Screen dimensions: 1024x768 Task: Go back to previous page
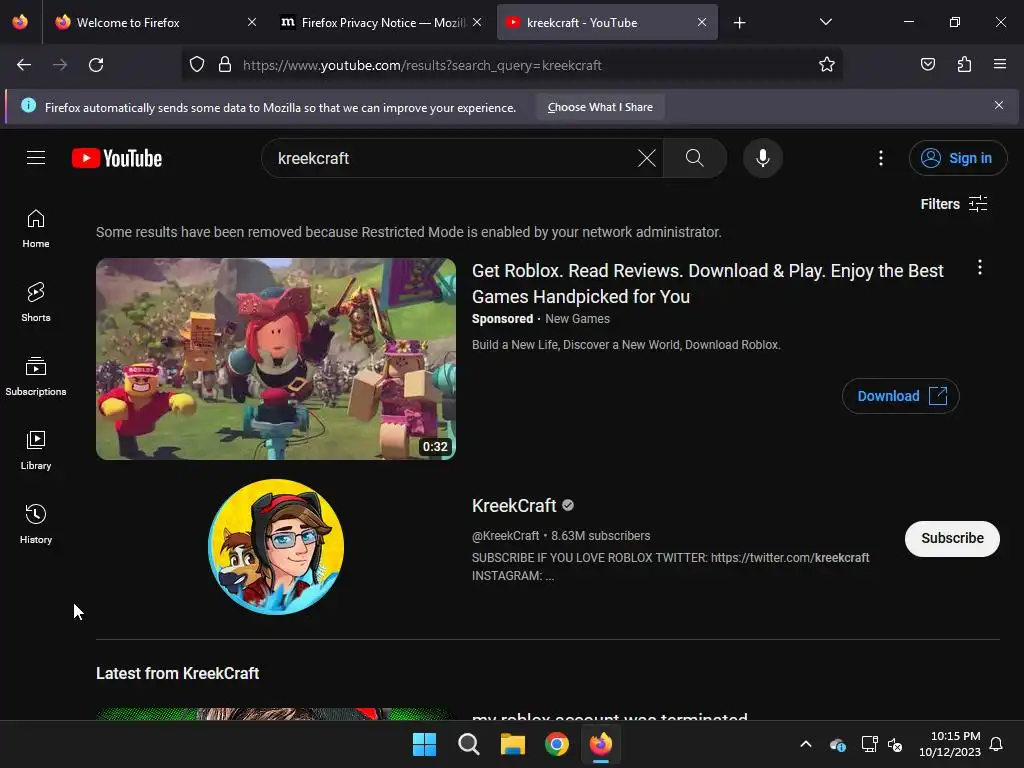click(x=24, y=65)
